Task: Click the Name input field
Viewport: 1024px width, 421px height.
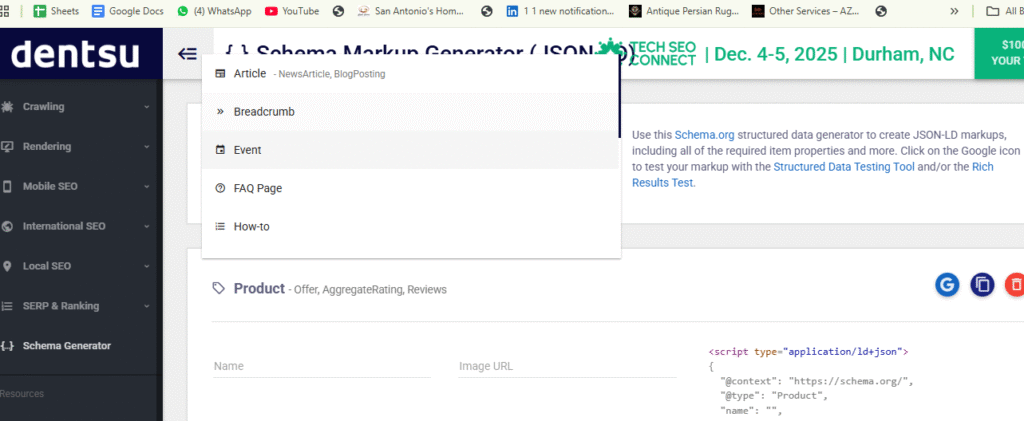Action: click(321, 367)
